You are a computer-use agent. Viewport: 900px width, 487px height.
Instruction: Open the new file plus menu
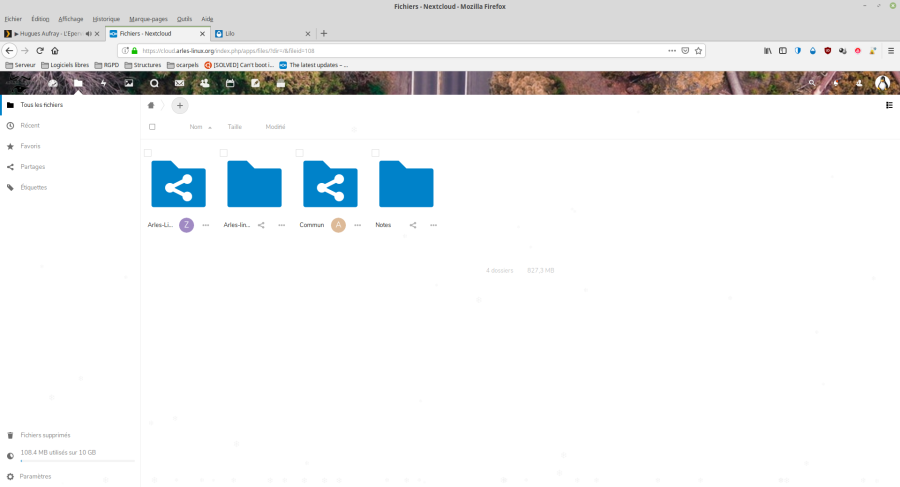(x=180, y=105)
